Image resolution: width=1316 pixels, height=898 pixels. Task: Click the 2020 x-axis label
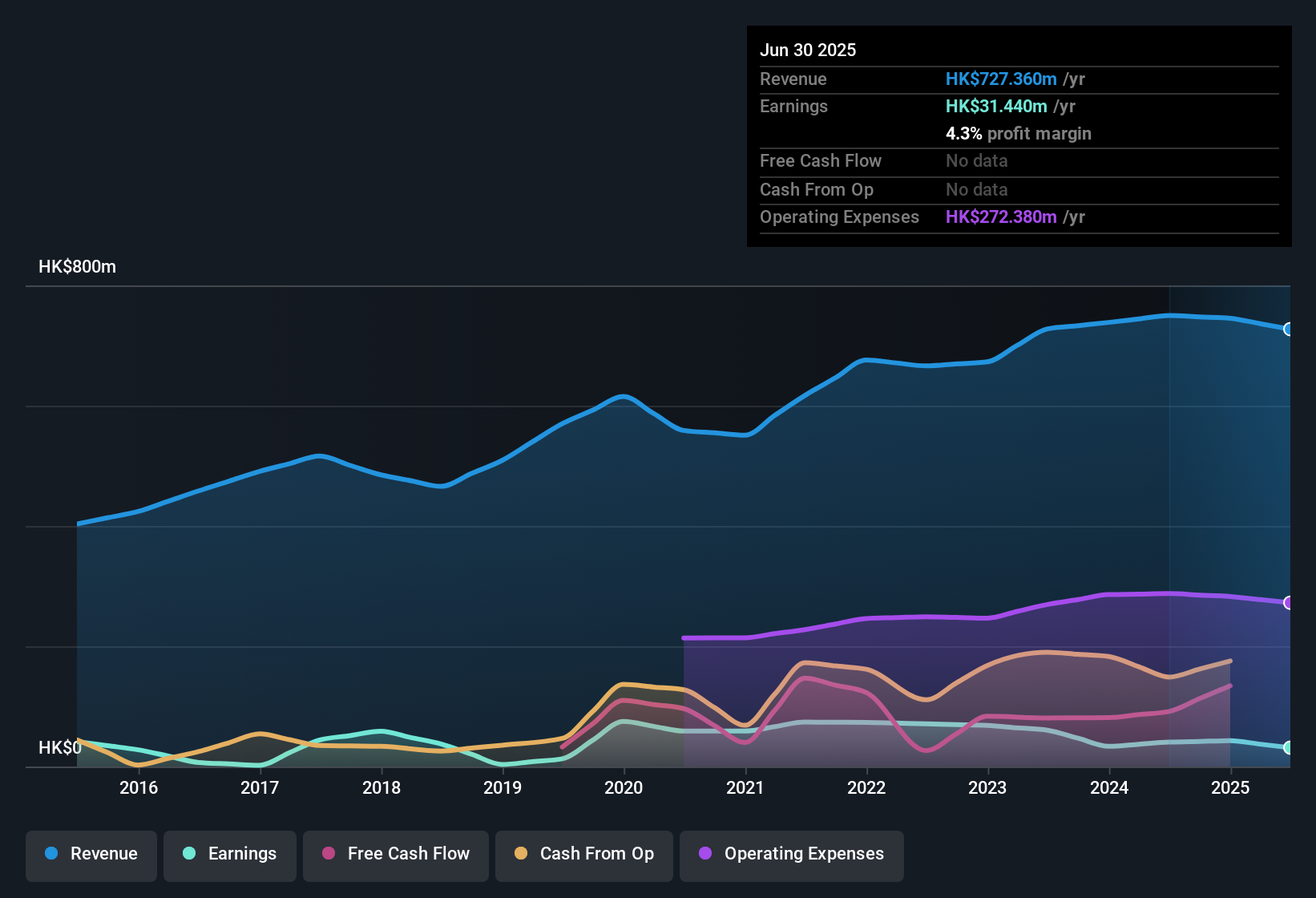coord(624,788)
